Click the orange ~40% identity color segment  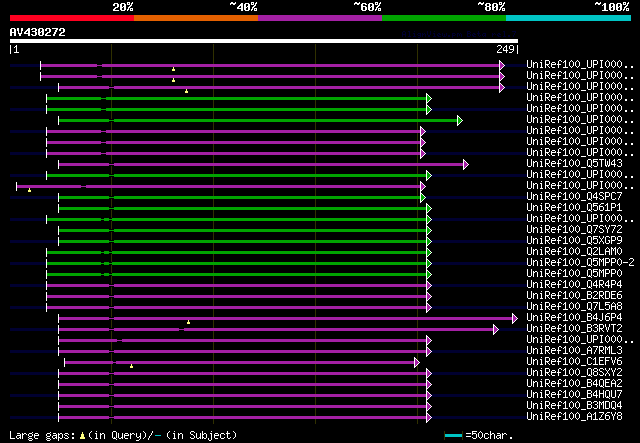(196, 18)
